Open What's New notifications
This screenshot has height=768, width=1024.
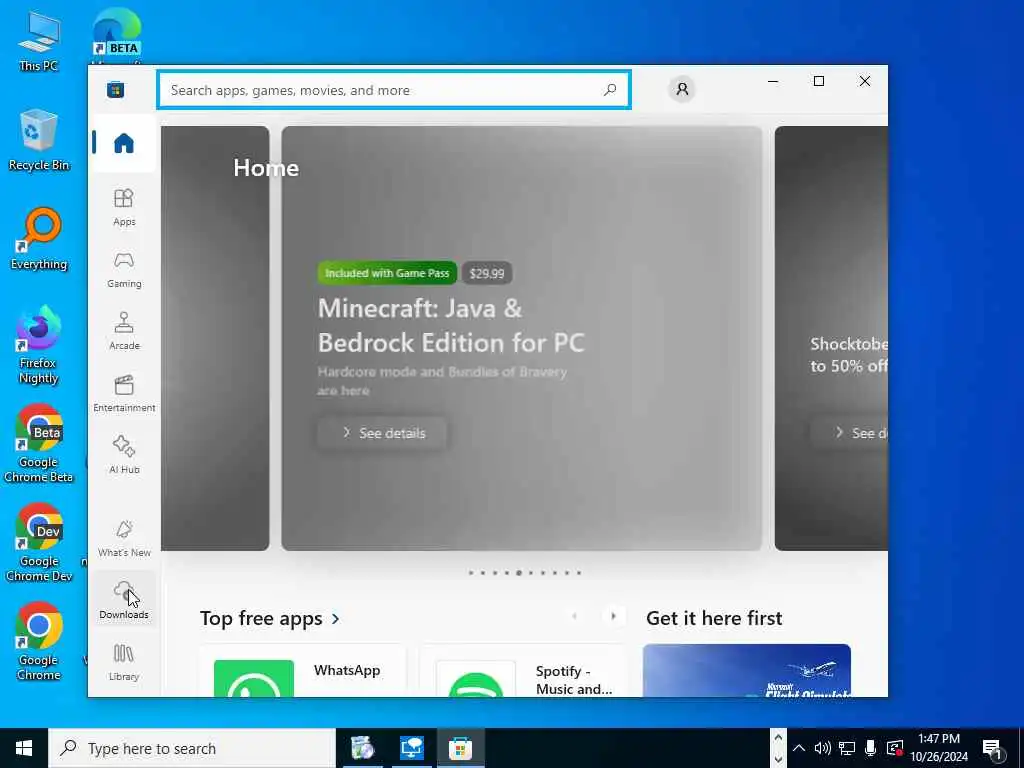pos(123,538)
